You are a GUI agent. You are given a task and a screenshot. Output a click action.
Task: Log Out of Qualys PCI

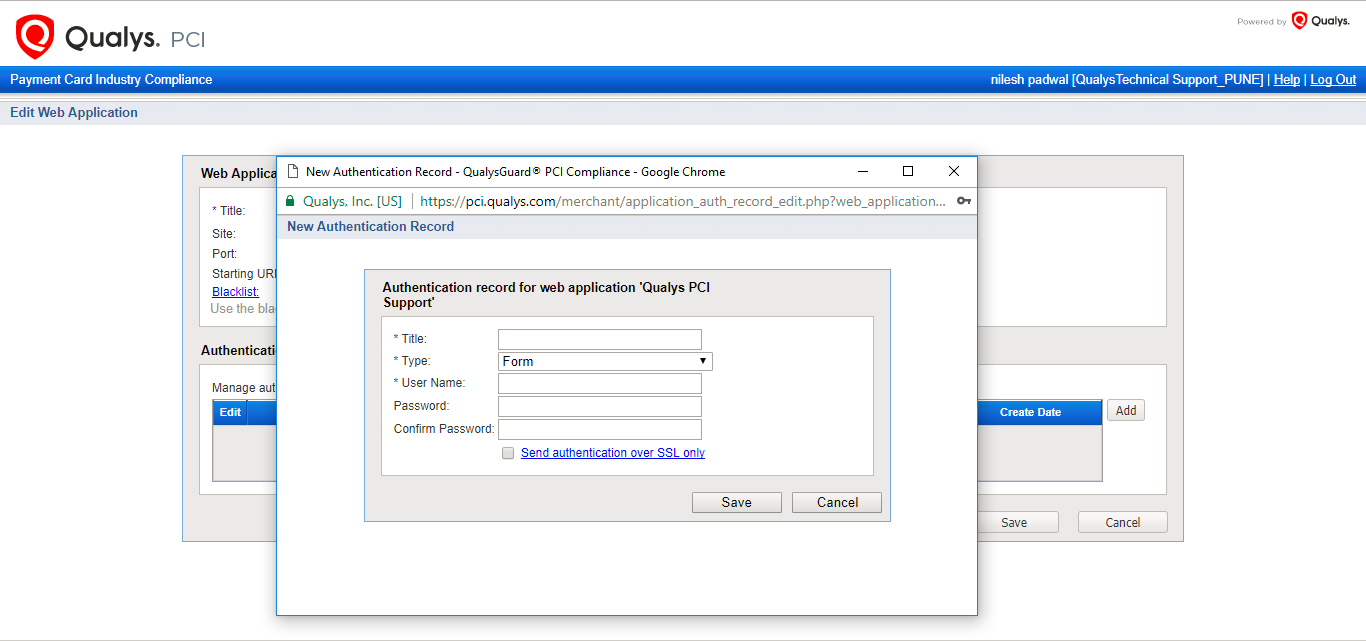click(1332, 79)
